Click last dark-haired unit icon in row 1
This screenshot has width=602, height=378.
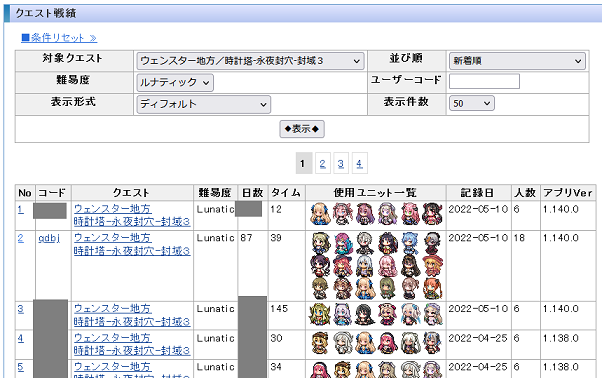pos(432,214)
